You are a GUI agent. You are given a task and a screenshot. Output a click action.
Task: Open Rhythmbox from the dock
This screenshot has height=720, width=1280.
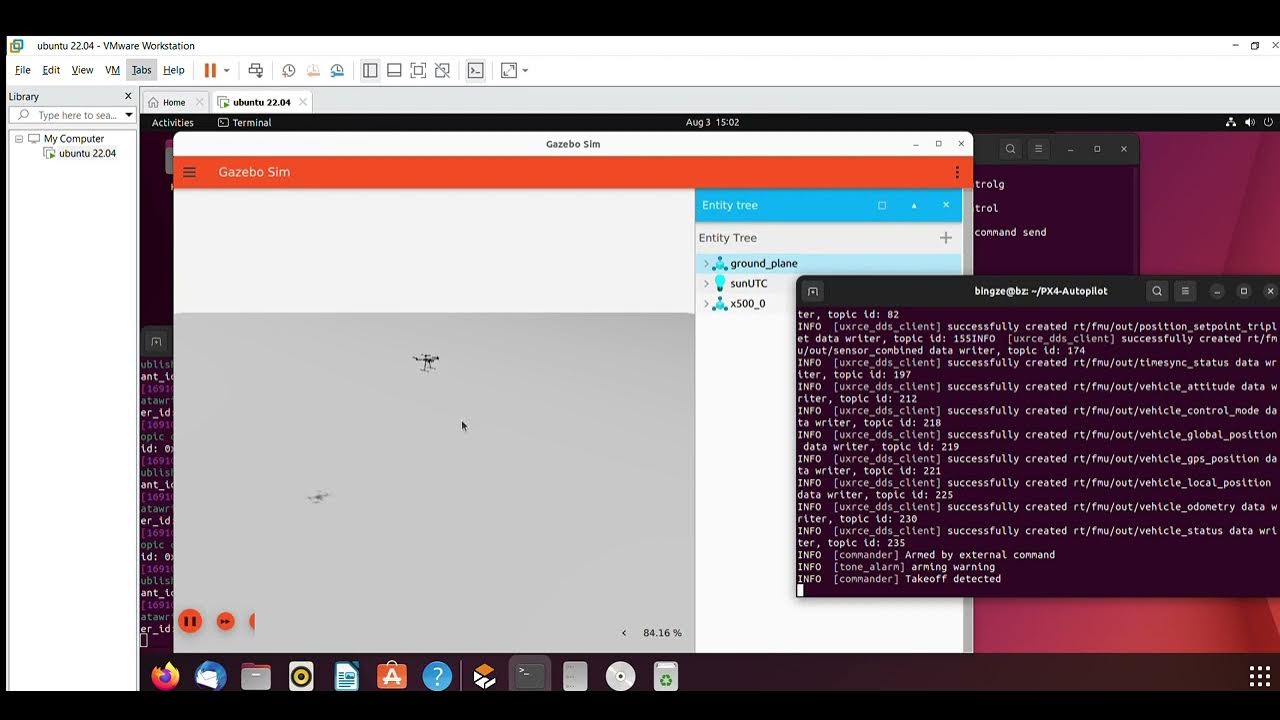point(301,677)
